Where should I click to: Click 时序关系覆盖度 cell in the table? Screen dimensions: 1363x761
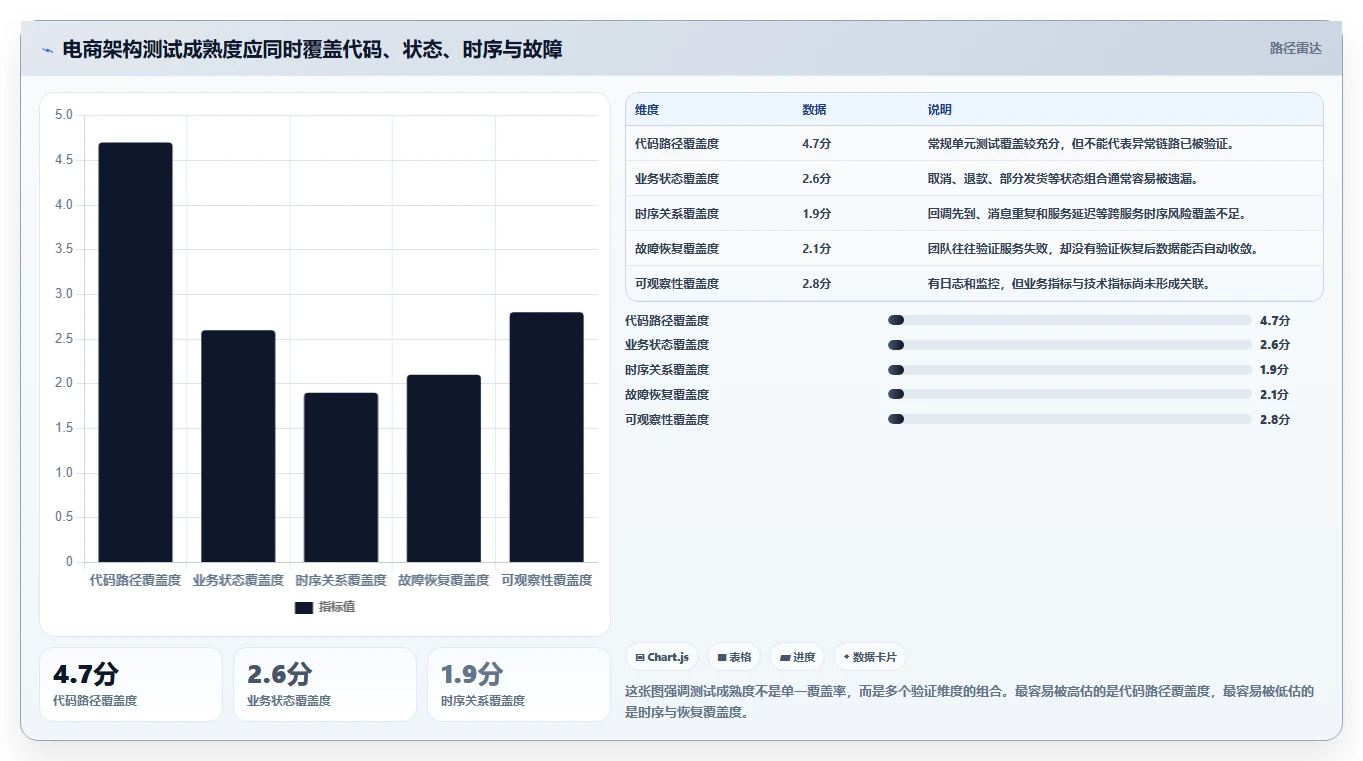pyautogui.click(x=677, y=214)
